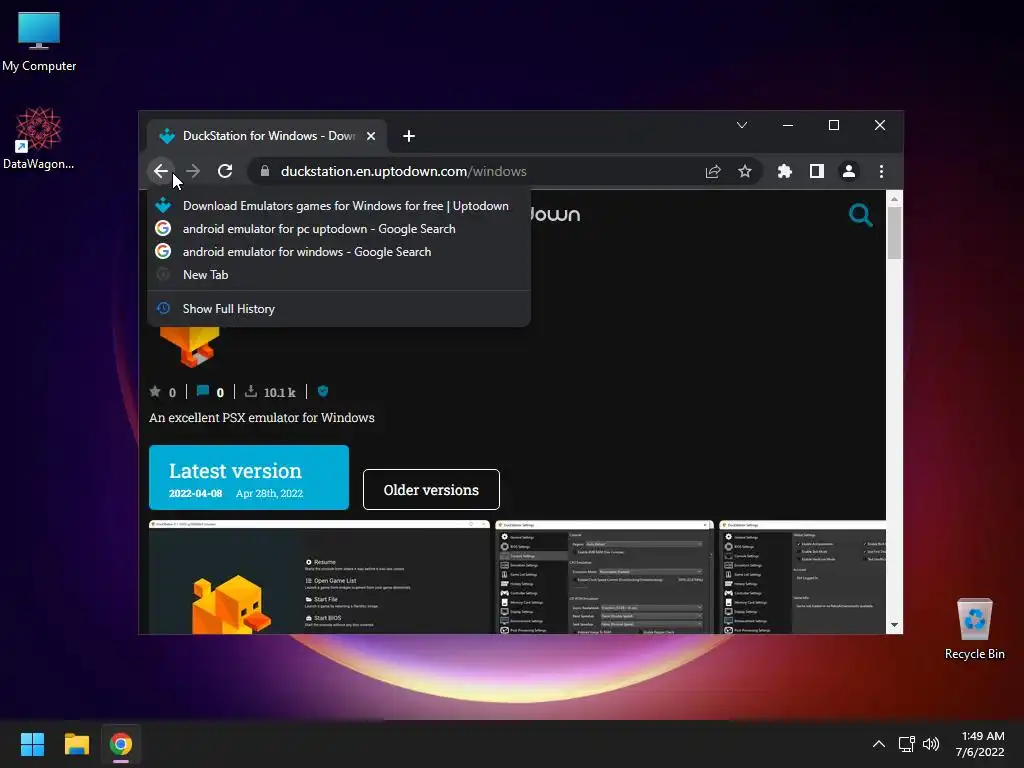The height and width of the screenshot is (768, 1024).
Task: Open Chrome side panel icon
Action: tap(816, 171)
